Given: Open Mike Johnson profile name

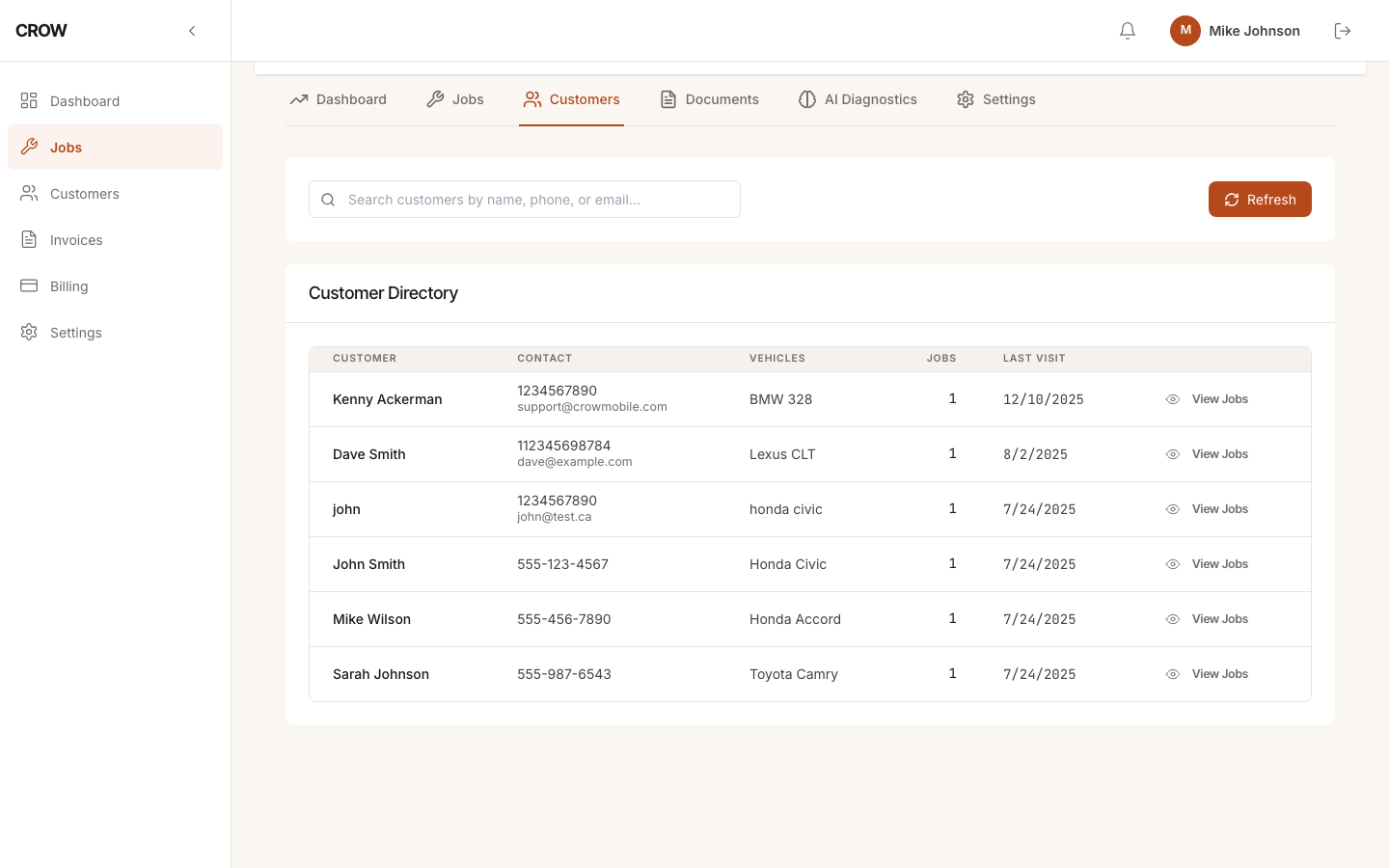Looking at the screenshot, I should point(1254,31).
